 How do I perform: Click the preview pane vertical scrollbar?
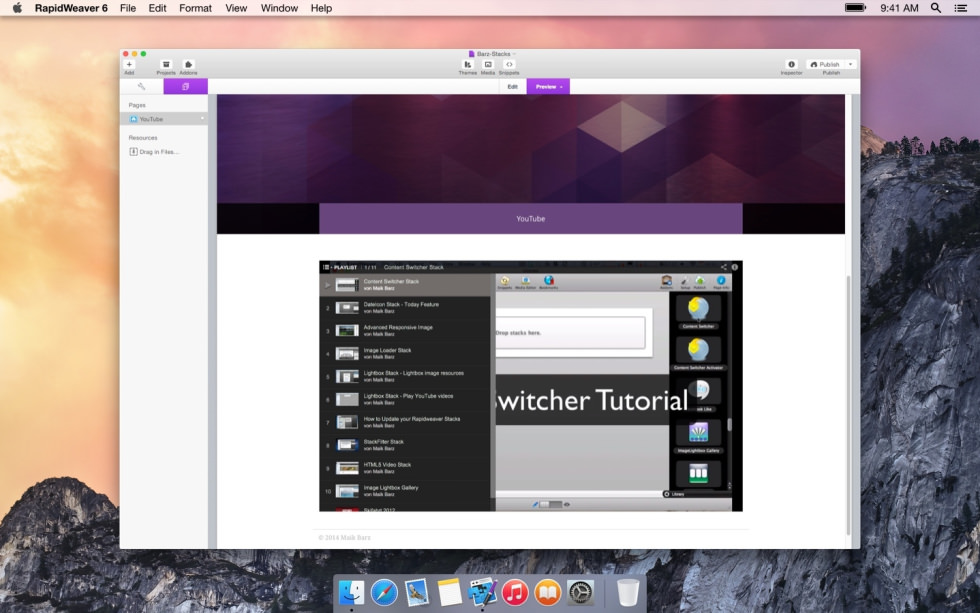(x=848, y=405)
